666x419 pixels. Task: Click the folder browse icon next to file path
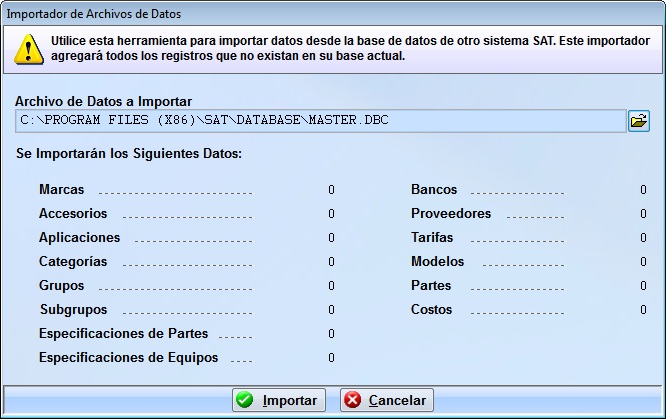[x=638, y=121]
